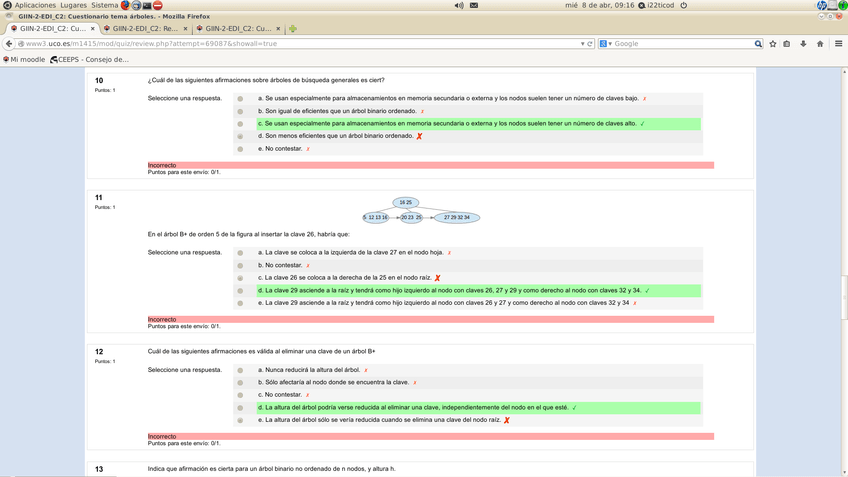Click the browser back arrow button
Viewport: 848px width, 477px height.
coord(9,44)
